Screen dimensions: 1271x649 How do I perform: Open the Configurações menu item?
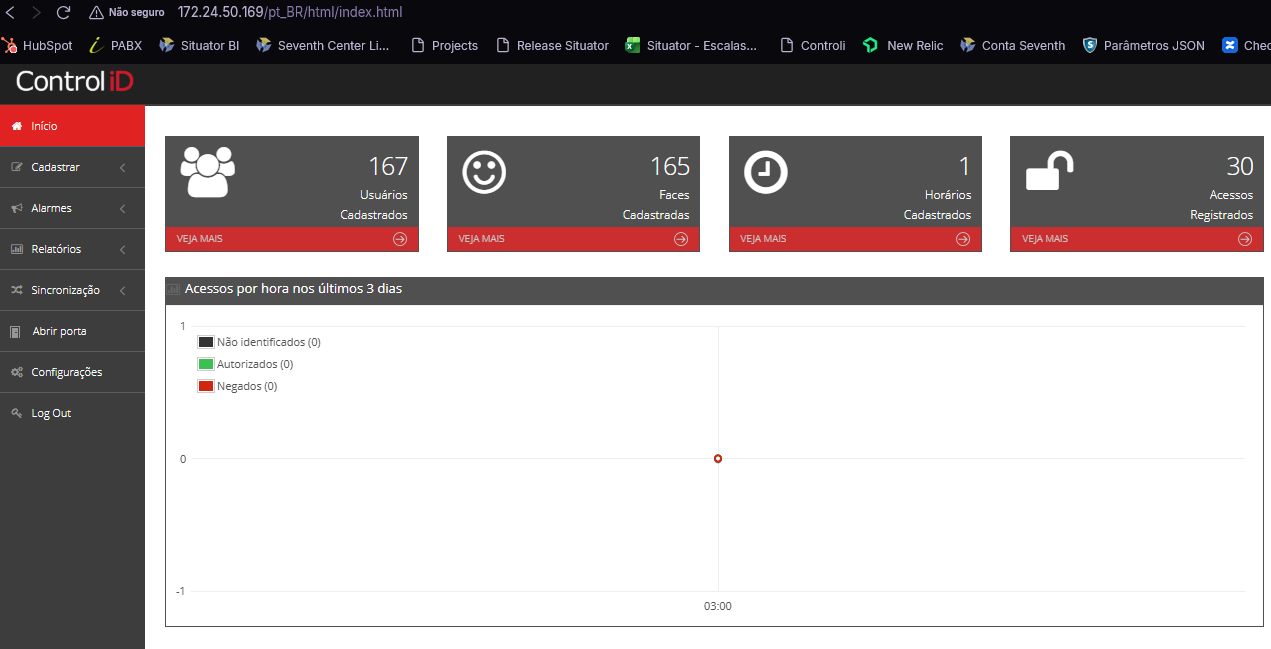66,372
